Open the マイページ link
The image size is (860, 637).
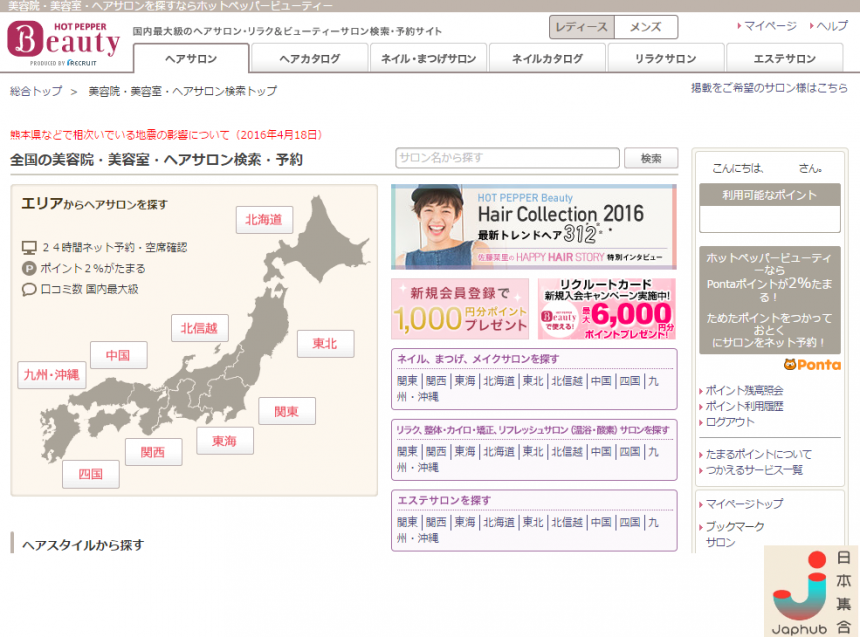(x=770, y=26)
